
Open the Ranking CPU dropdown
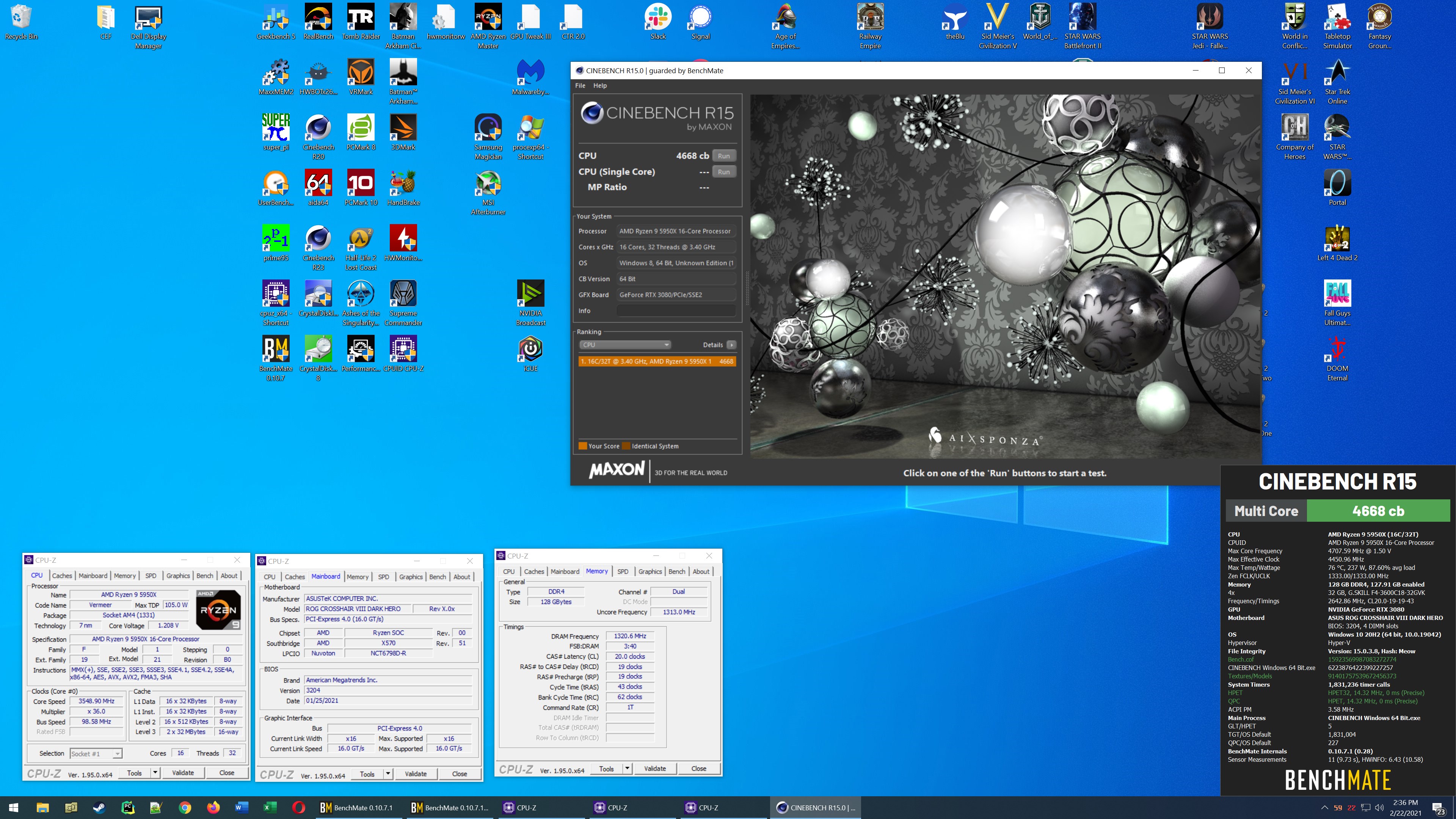click(x=624, y=345)
